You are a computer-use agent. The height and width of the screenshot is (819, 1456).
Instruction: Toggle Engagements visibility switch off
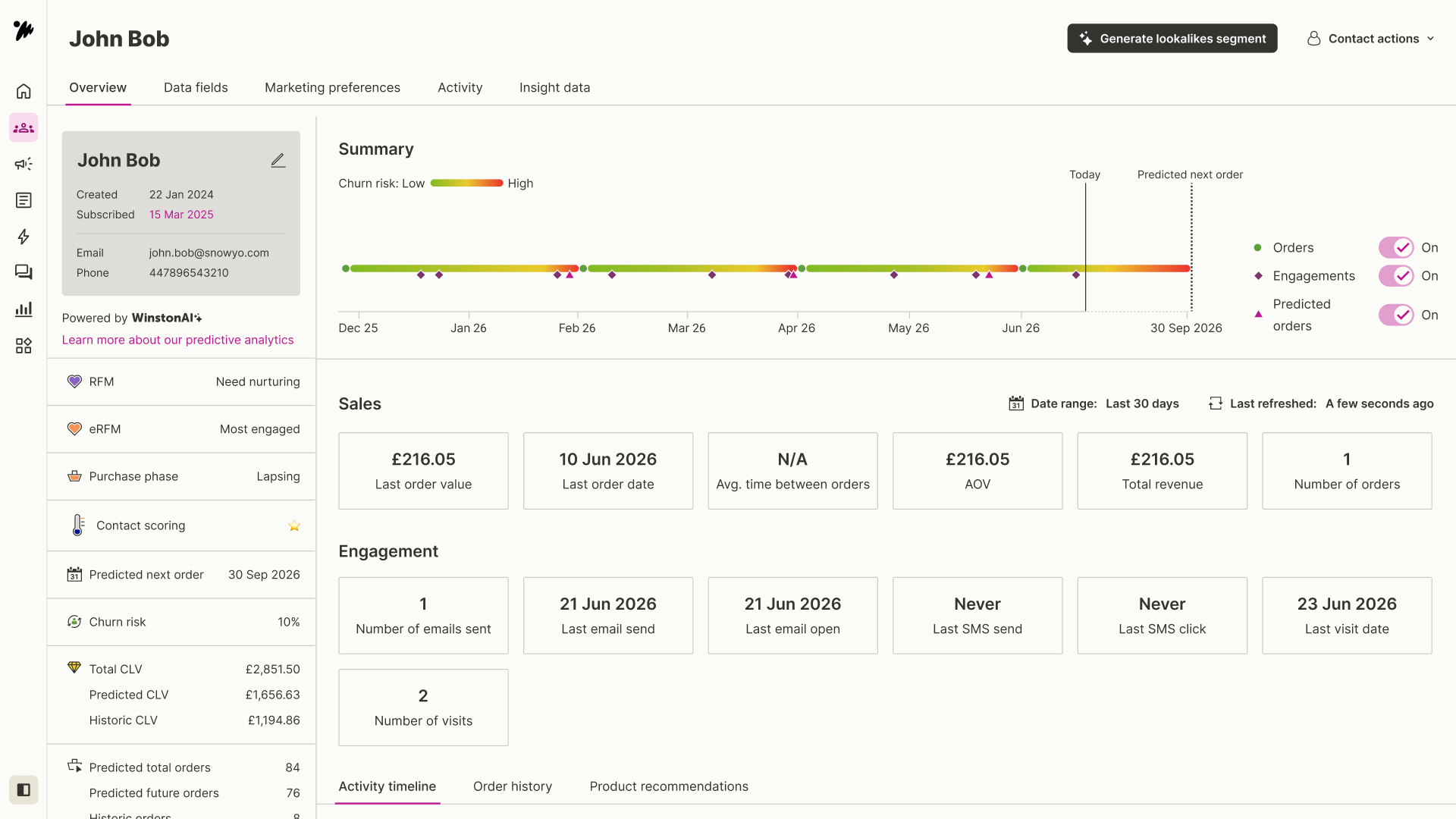tap(1396, 276)
